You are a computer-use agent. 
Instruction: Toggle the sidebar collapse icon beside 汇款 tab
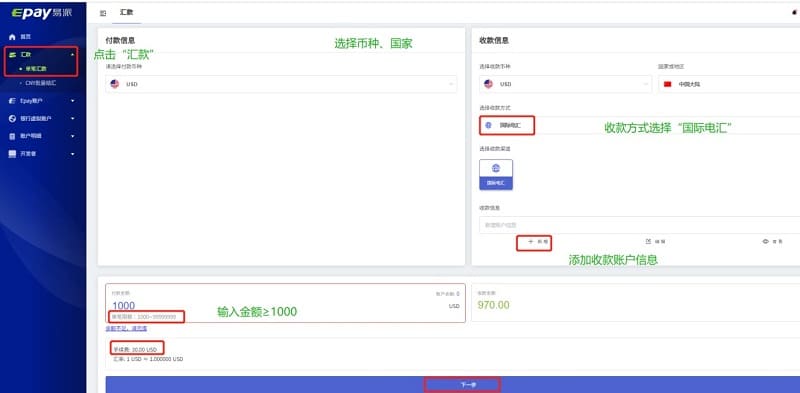103,13
